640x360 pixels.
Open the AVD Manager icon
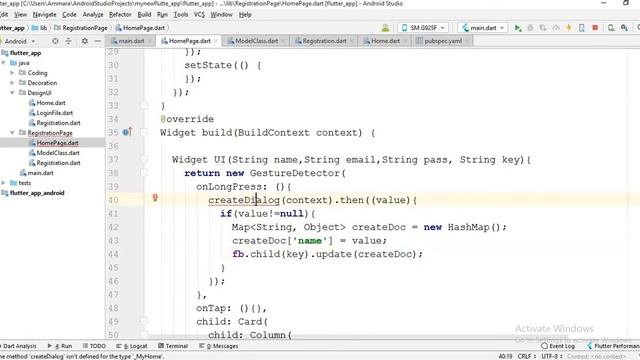pyautogui.click(x=611, y=28)
